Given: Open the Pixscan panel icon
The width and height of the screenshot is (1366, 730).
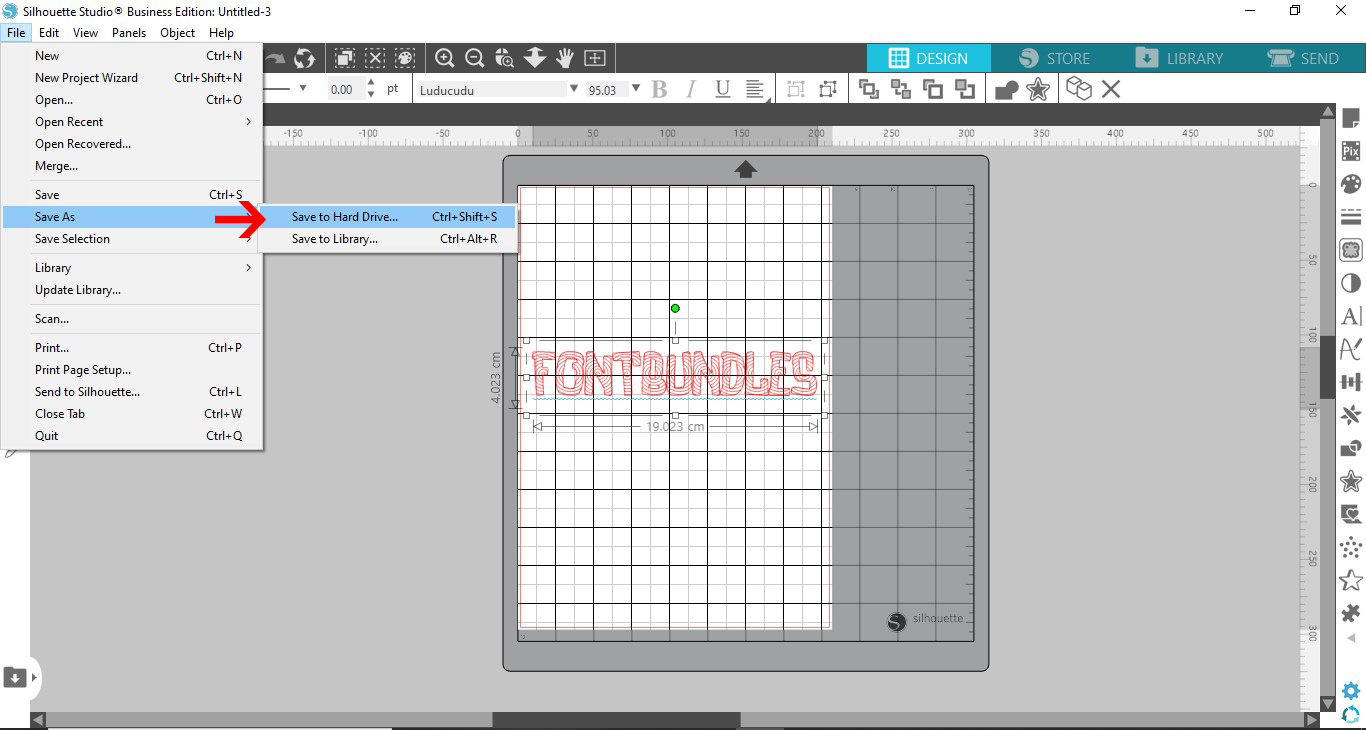Looking at the screenshot, I should point(1351,151).
